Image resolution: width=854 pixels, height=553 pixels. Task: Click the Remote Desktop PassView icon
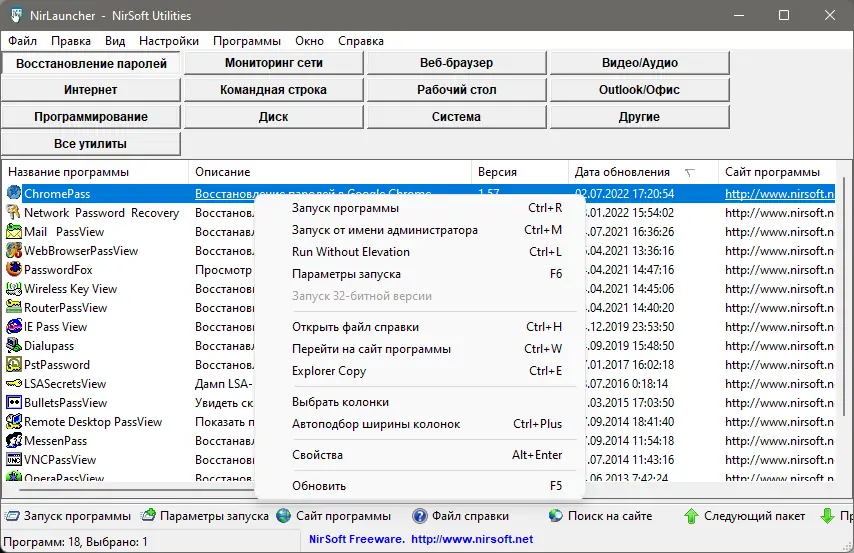click(x=14, y=422)
